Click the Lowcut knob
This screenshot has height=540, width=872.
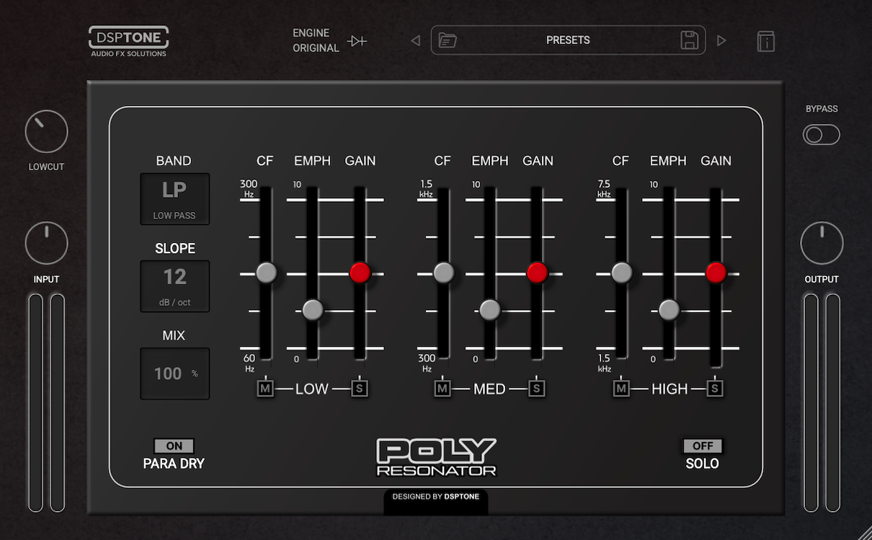pos(46,132)
